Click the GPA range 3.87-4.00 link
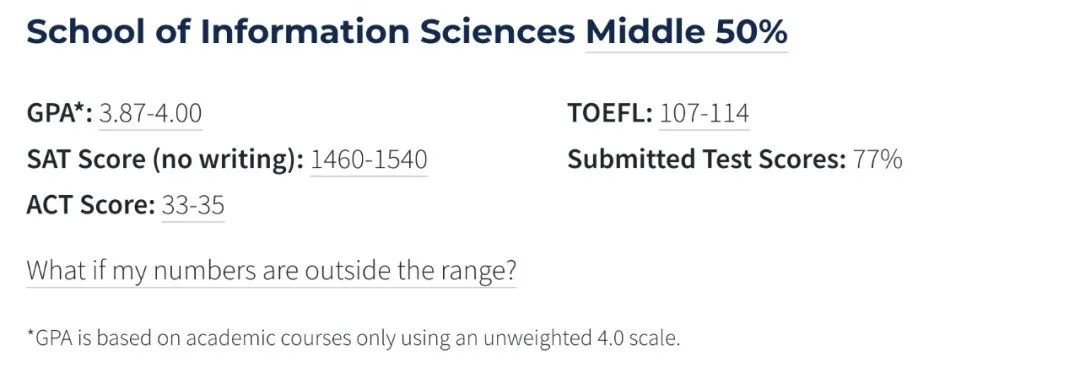1080x365 pixels. point(150,114)
